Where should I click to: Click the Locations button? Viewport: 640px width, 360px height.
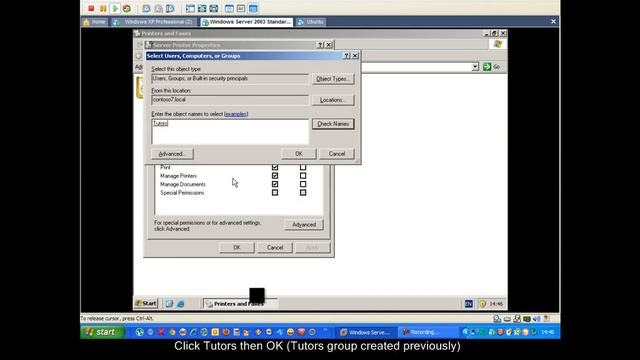(x=333, y=100)
